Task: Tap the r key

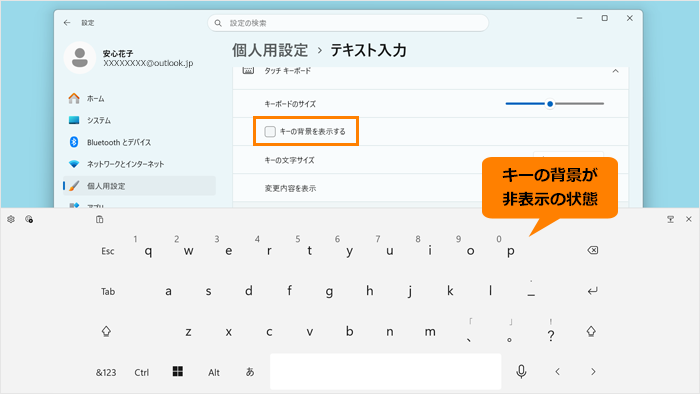Action: click(269, 251)
